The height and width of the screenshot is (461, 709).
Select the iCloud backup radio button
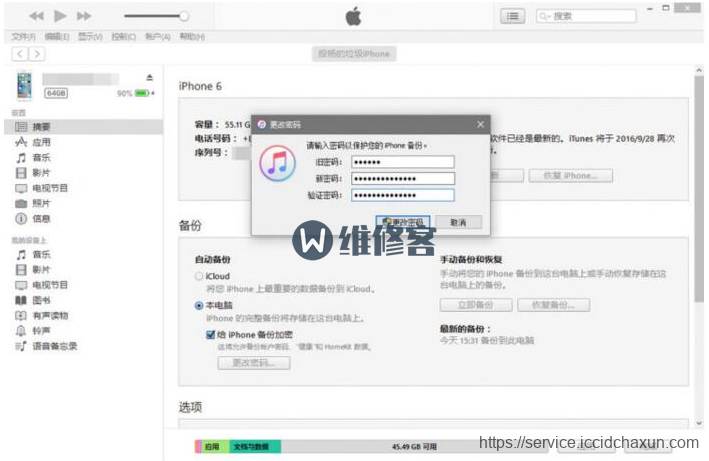(199, 276)
